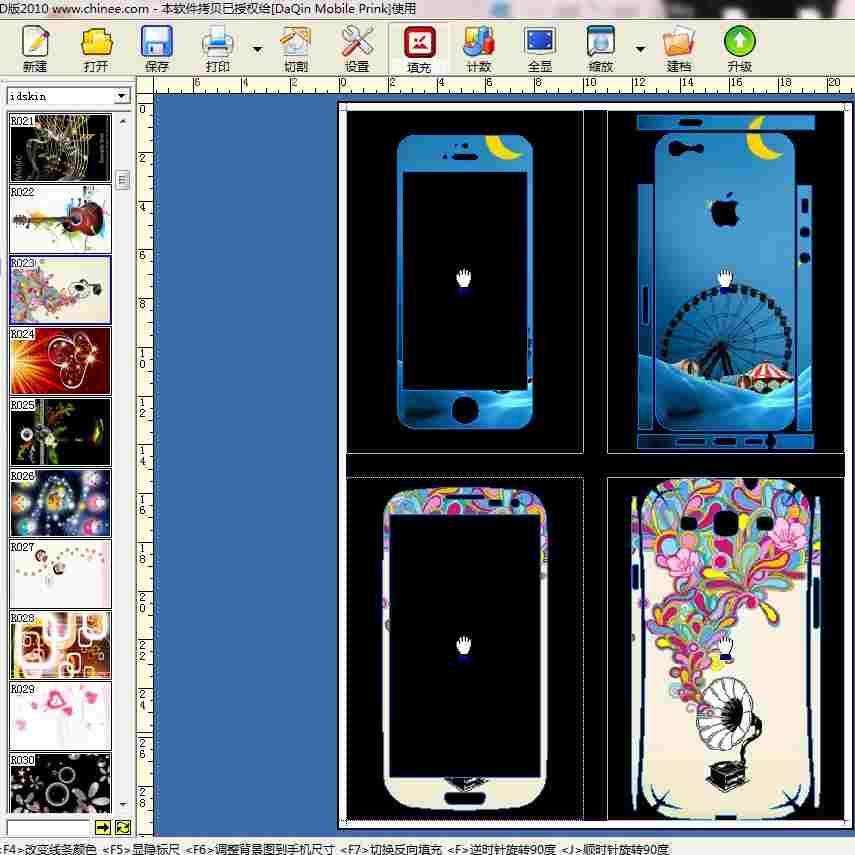Screen dimensions: 855x855
Task: Select the R028 brown squares thumbnail
Action: 60,645
